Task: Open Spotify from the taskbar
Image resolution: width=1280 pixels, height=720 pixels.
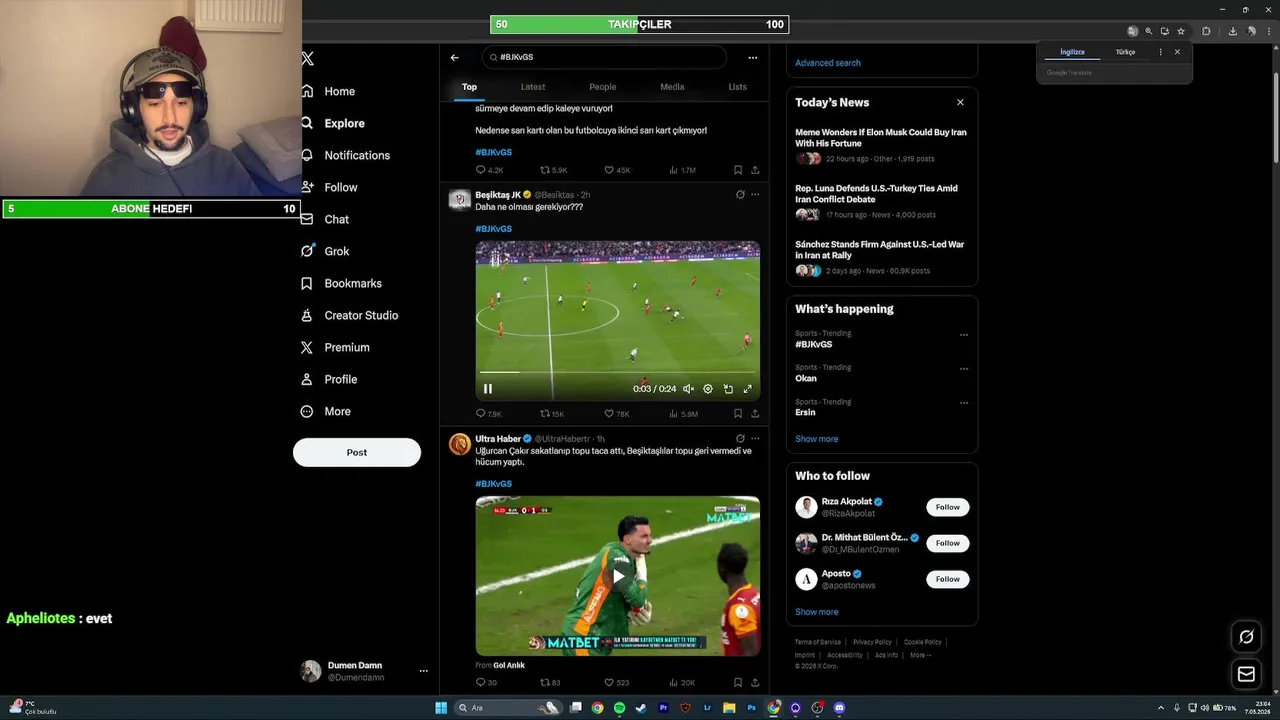Action: click(619, 708)
